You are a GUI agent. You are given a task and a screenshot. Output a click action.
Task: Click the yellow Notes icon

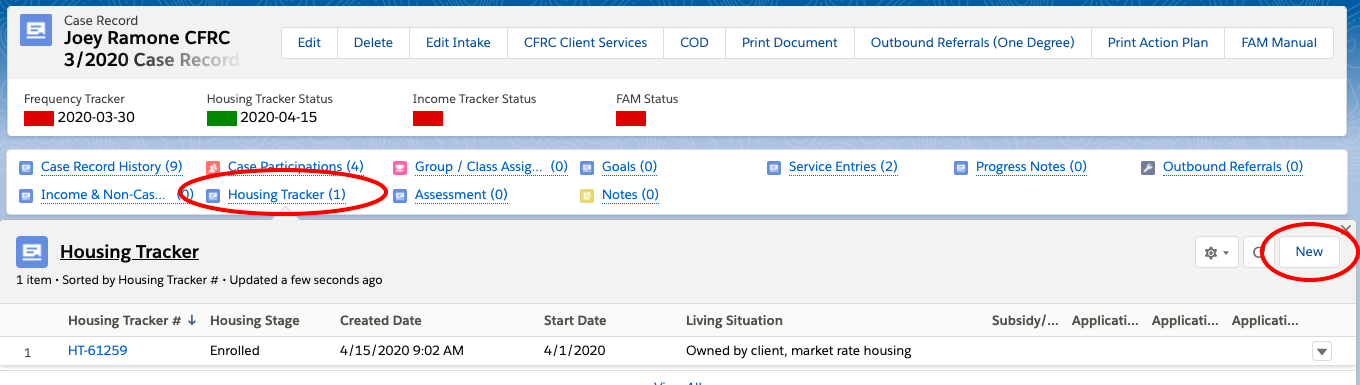587,195
